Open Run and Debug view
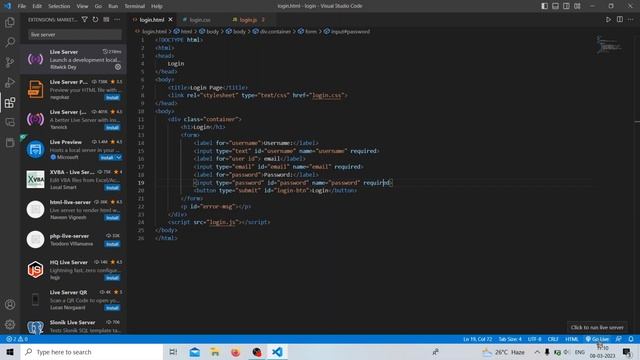 pyautogui.click(x=10, y=82)
